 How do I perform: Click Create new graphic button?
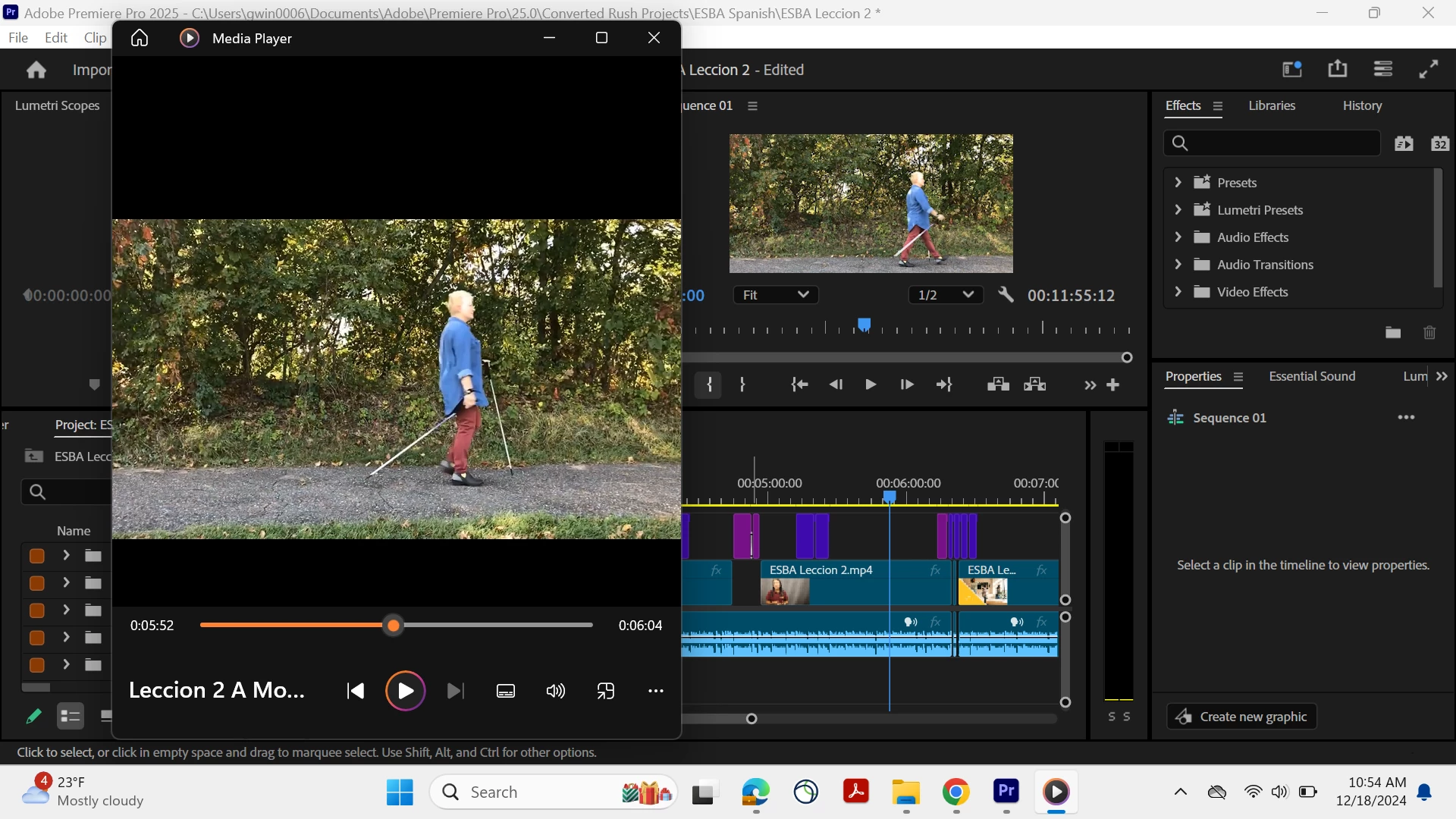click(x=1241, y=717)
